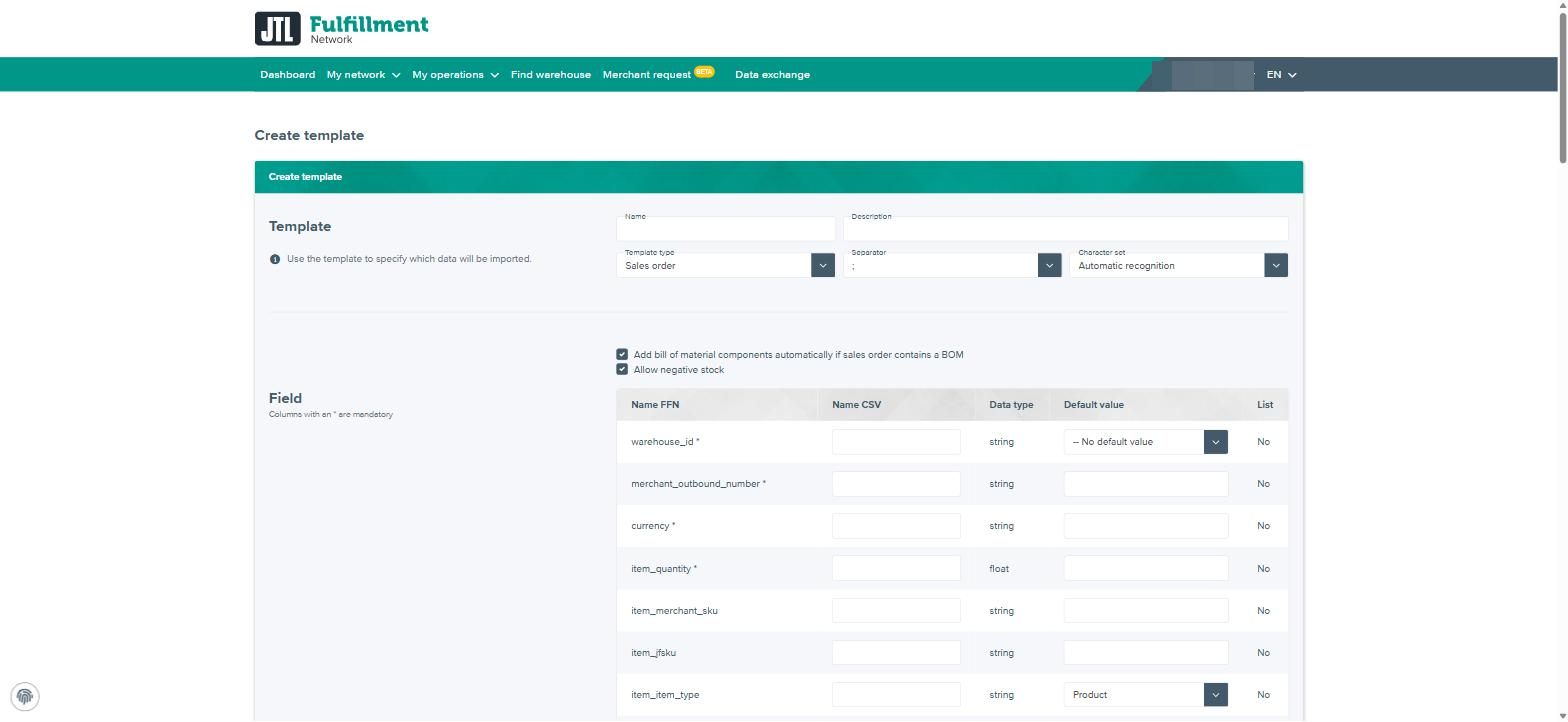The image size is (1568, 722).
Task: Click the default value field for item_quantity
Action: [x=1146, y=568]
